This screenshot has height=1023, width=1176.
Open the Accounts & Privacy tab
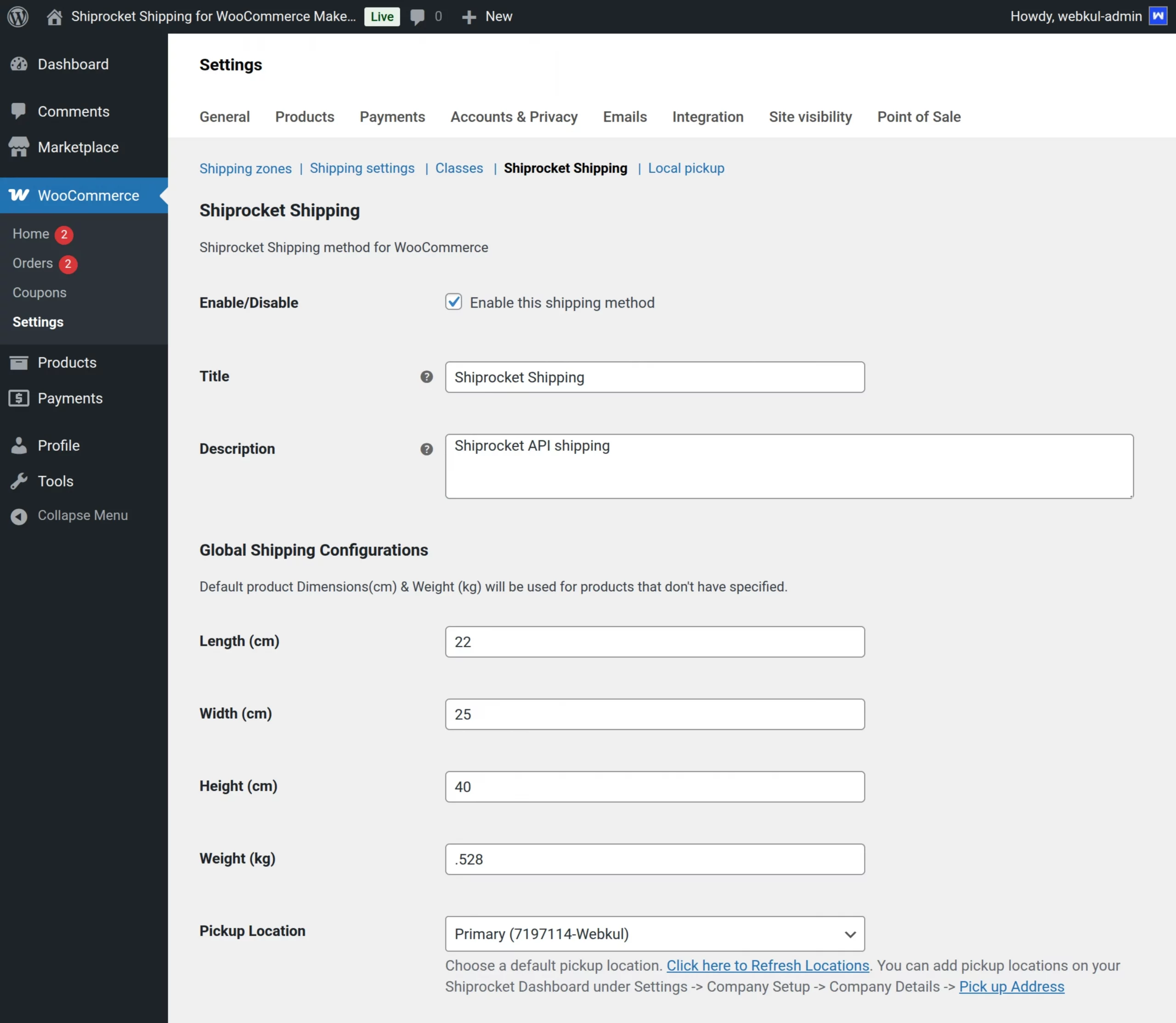pos(514,117)
